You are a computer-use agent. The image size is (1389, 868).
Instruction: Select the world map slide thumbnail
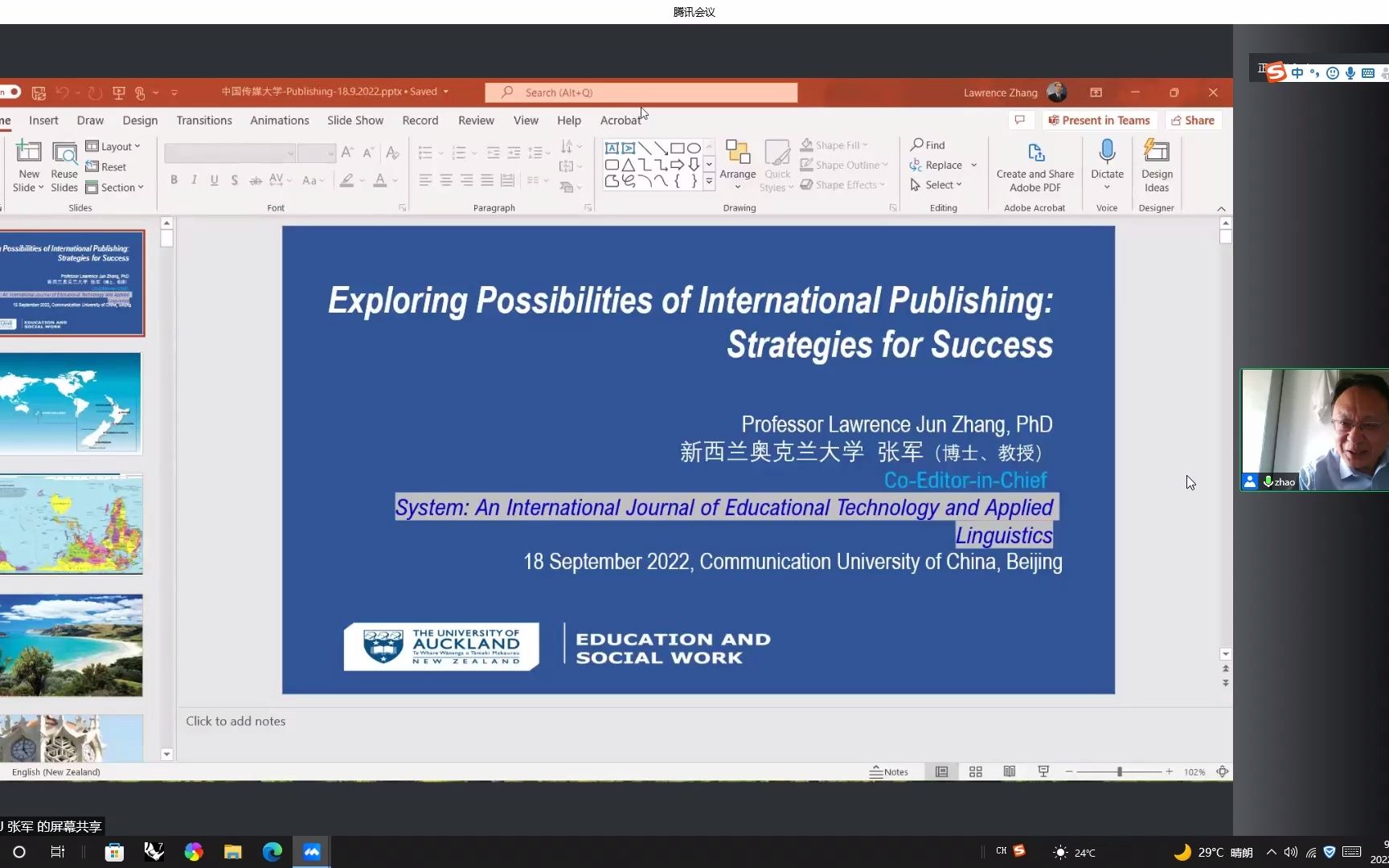pos(72,403)
